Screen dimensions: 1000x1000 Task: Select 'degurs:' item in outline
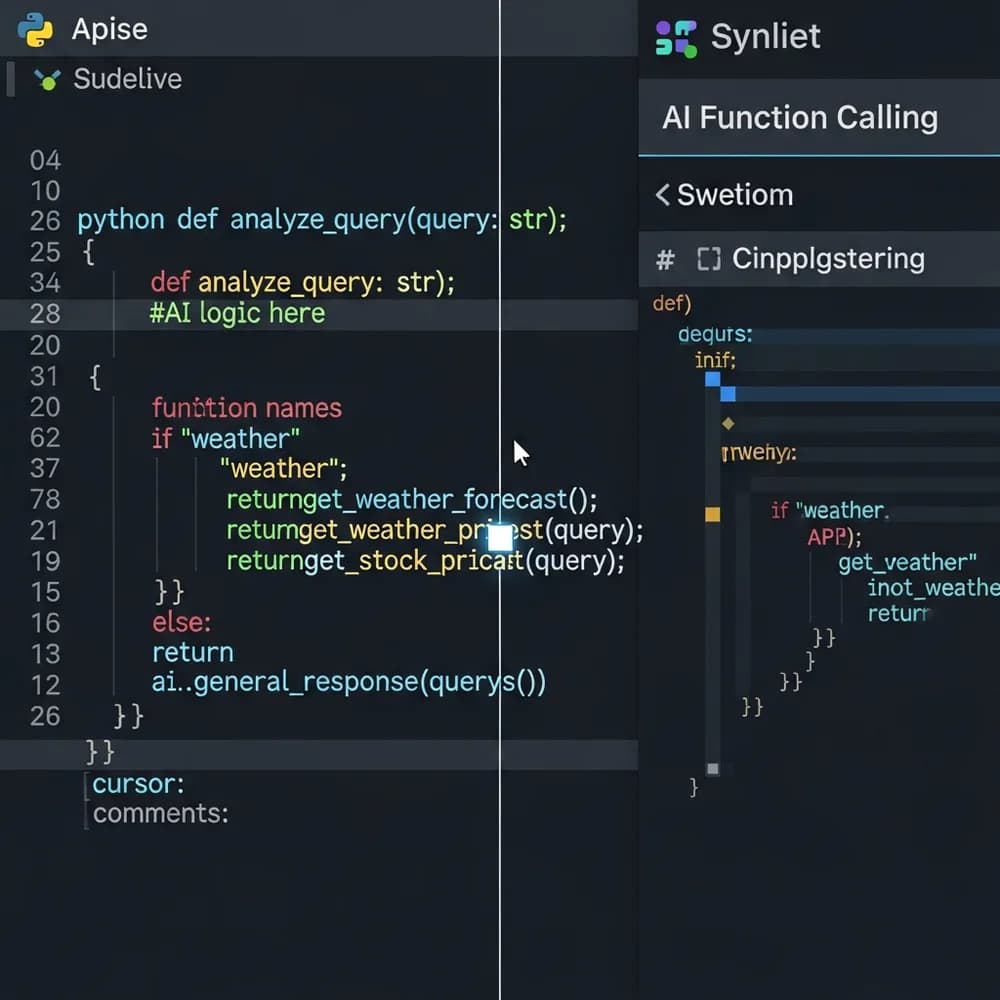click(x=715, y=334)
